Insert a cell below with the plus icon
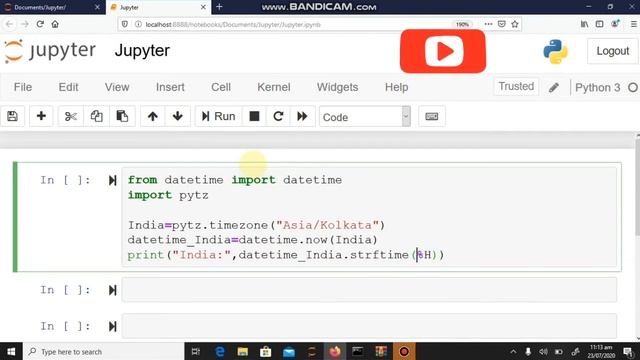The image size is (640, 360). 41,116
